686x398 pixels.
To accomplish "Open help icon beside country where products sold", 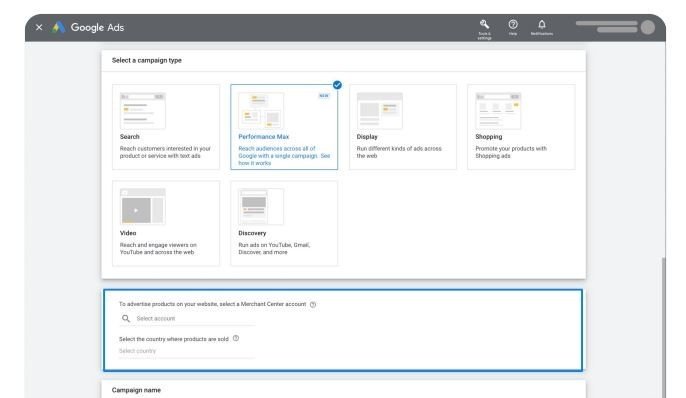I will click(236, 338).
